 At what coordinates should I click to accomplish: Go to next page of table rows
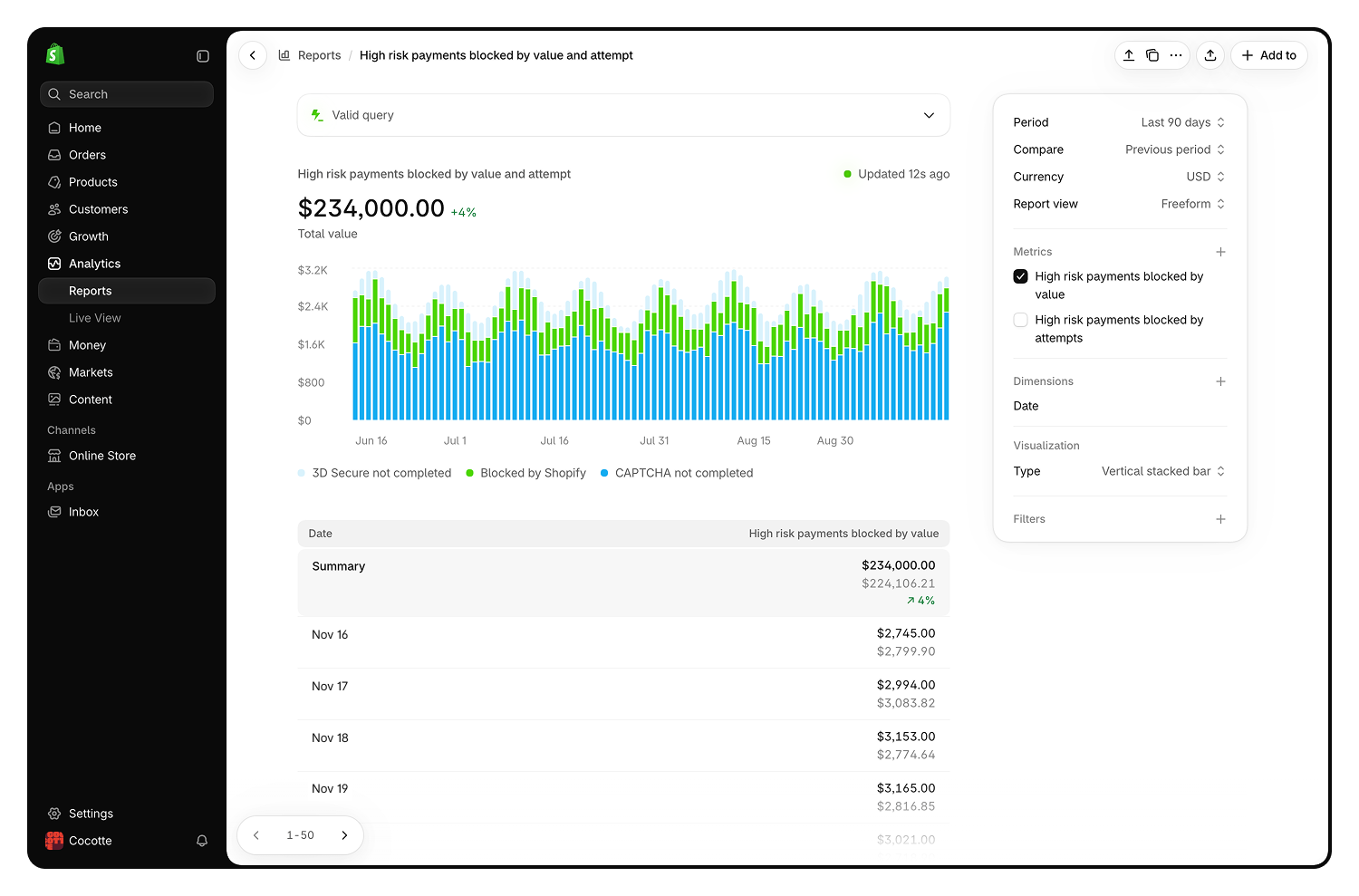point(344,835)
